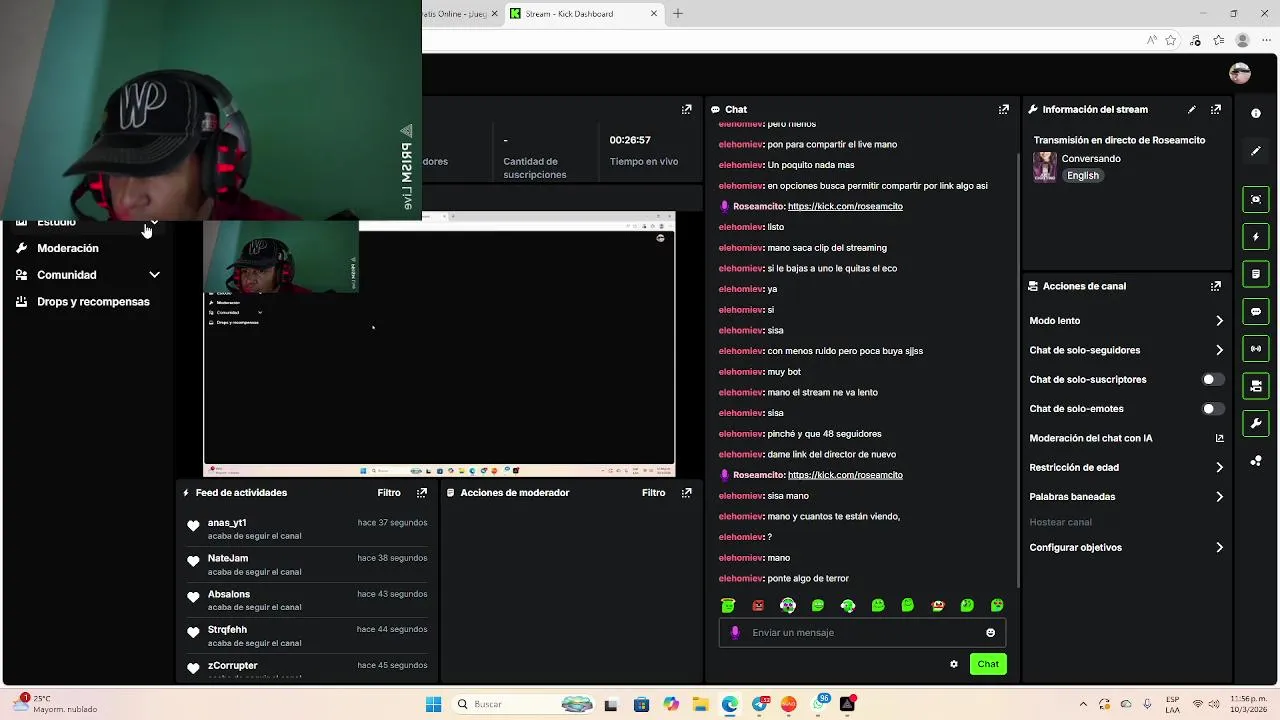The width and height of the screenshot is (1280, 720).
Task: Open Microsoft Edge from the taskbar
Action: tap(730, 705)
